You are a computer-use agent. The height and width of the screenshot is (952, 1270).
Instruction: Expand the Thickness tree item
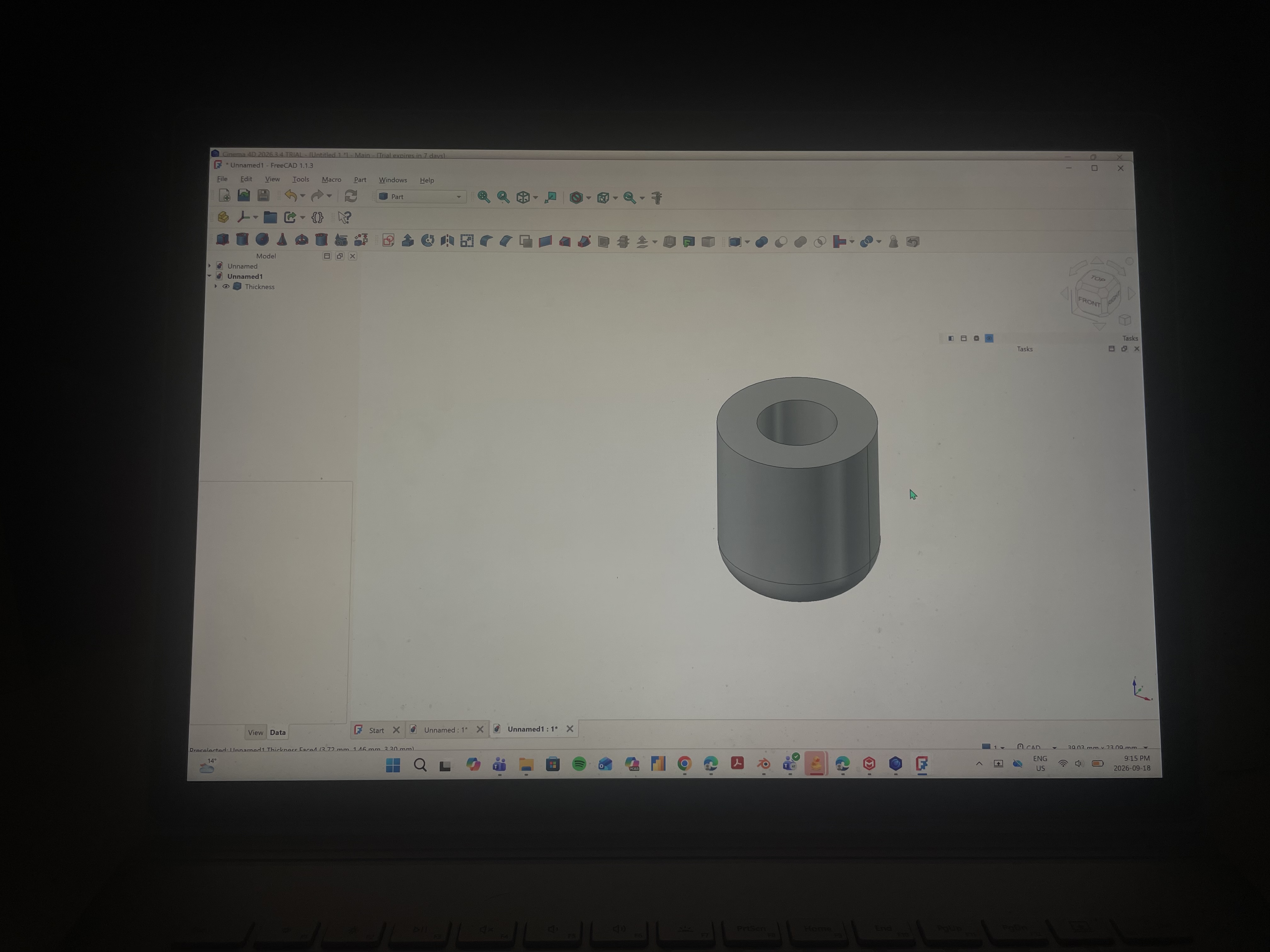click(x=216, y=286)
